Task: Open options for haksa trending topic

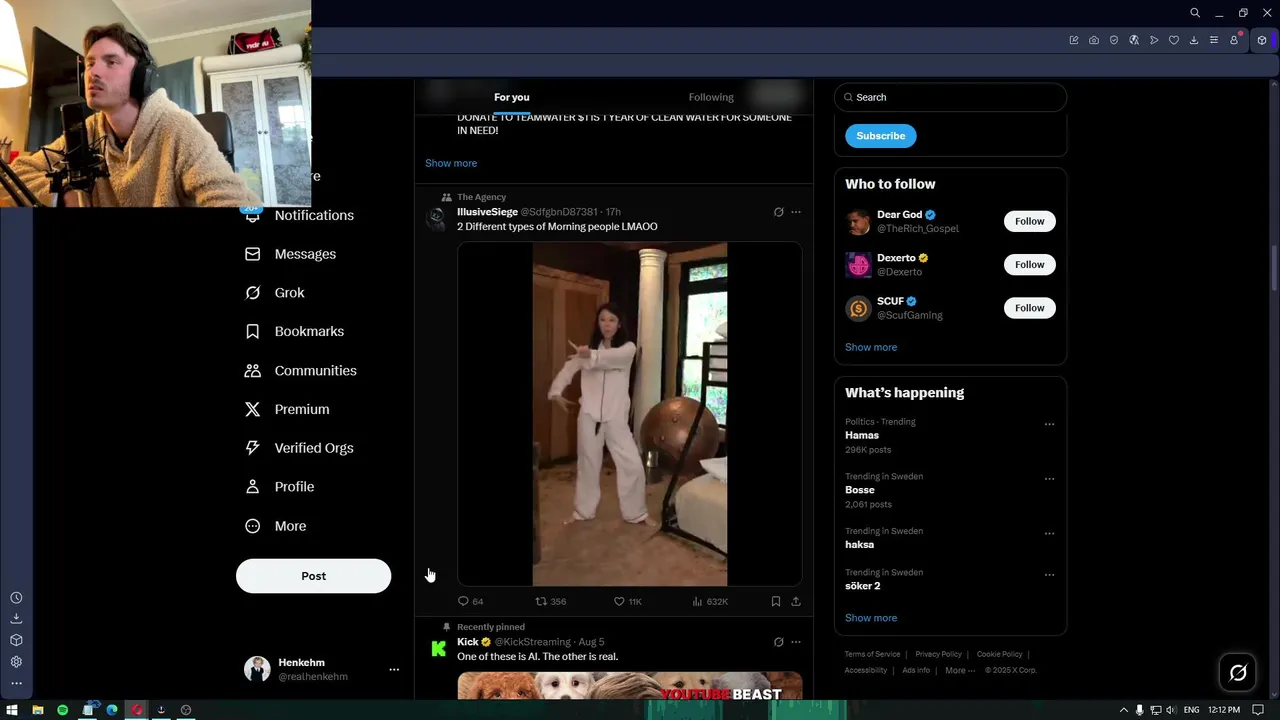Action: click(1049, 534)
